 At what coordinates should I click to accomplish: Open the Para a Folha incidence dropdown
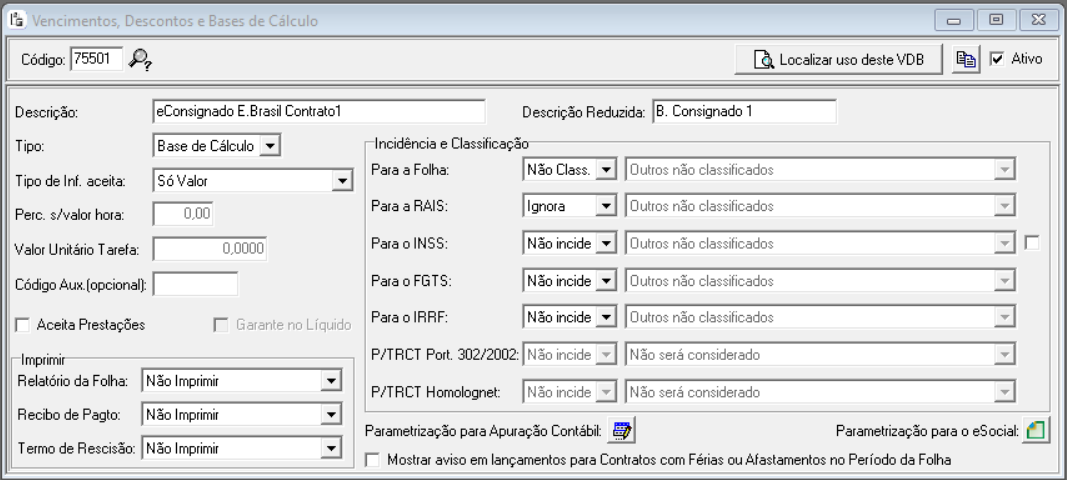[606, 170]
